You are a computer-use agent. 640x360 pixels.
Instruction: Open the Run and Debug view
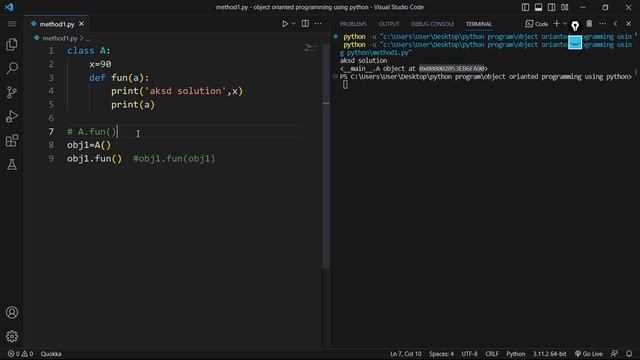pos(12,116)
